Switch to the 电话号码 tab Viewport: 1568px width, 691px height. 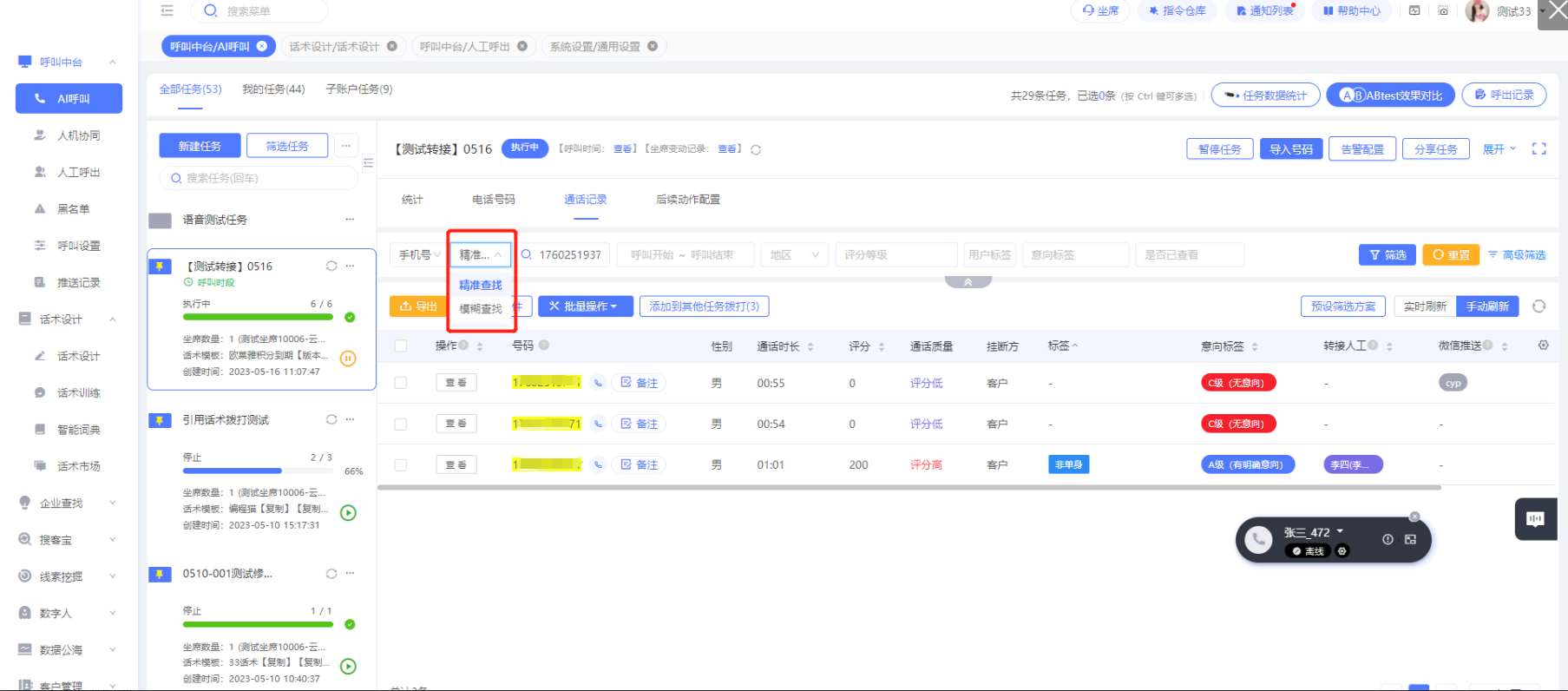(x=493, y=200)
